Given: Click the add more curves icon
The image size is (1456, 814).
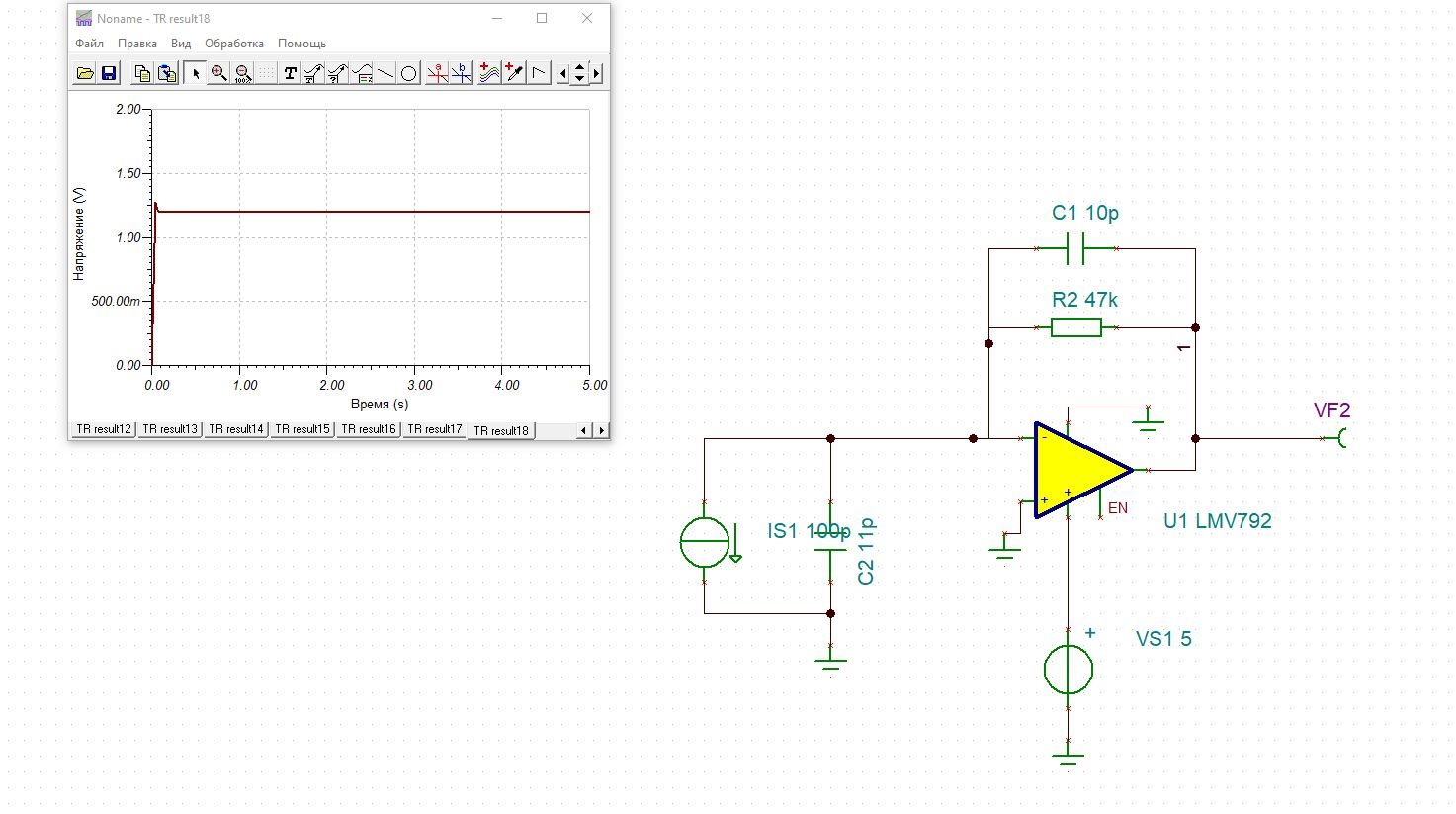Looking at the screenshot, I should pos(489,73).
